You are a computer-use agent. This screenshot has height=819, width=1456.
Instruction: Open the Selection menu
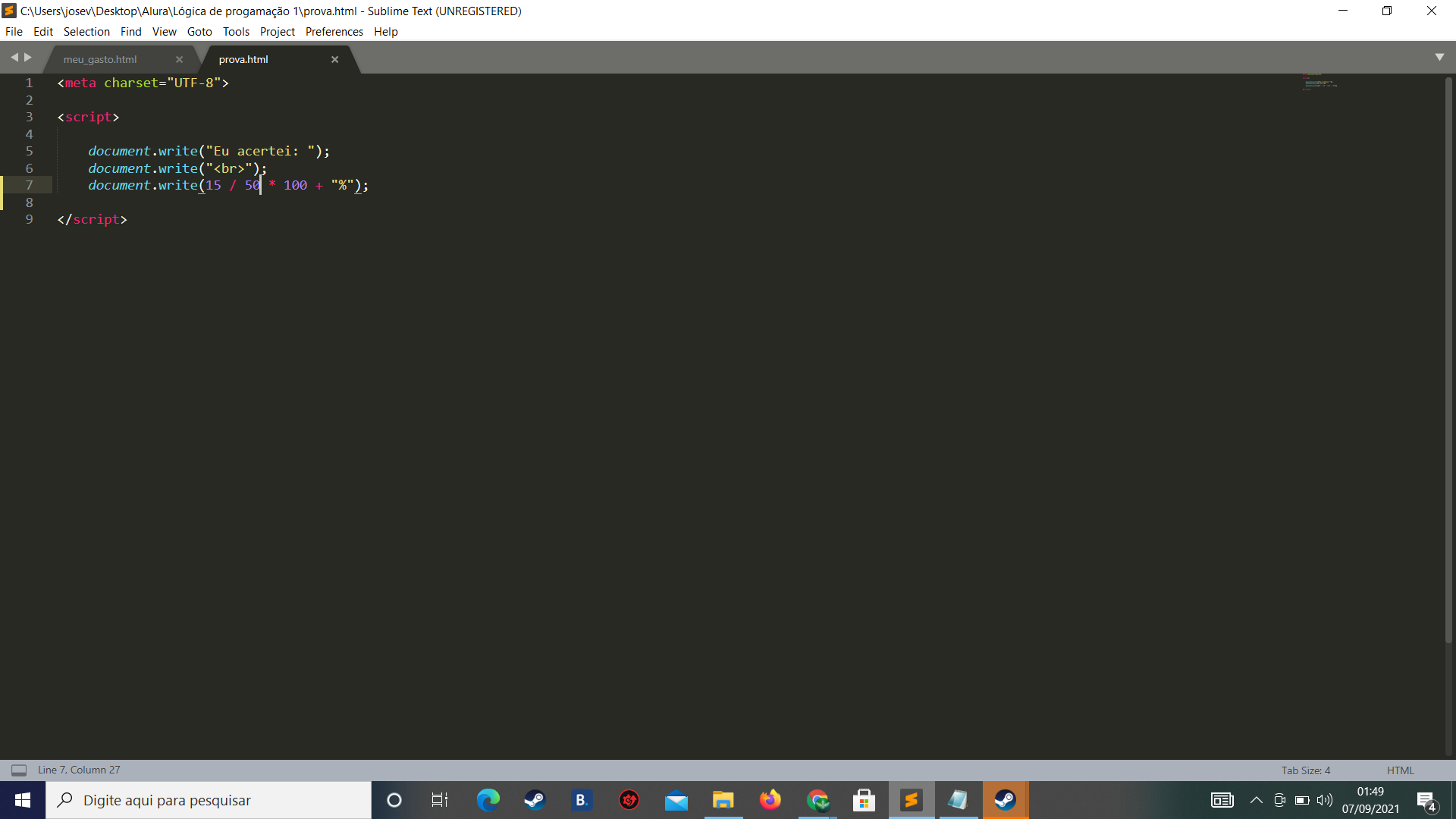pyautogui.click(x=86, y=32)
